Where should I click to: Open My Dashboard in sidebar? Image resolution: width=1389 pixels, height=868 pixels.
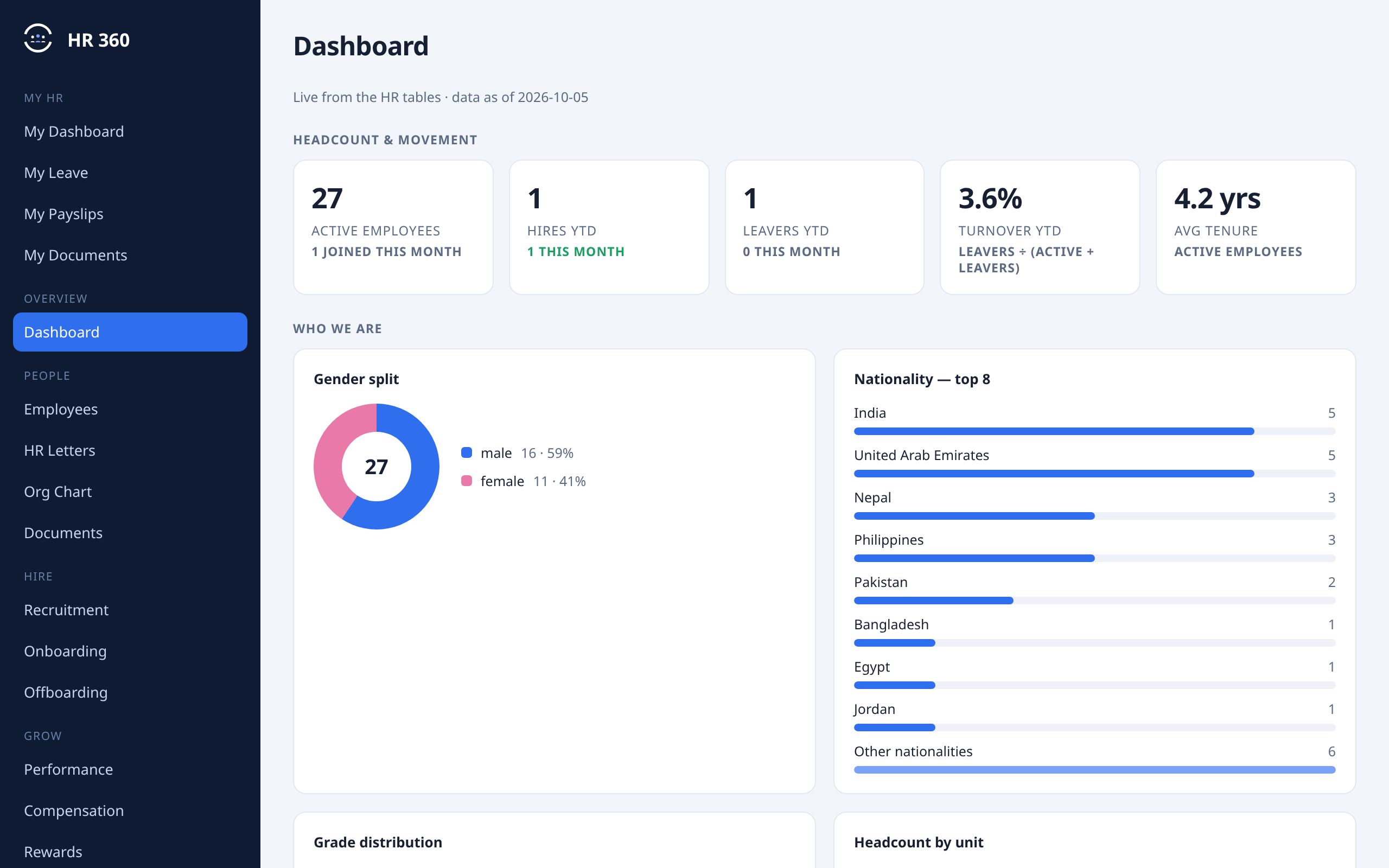[130, 131]
